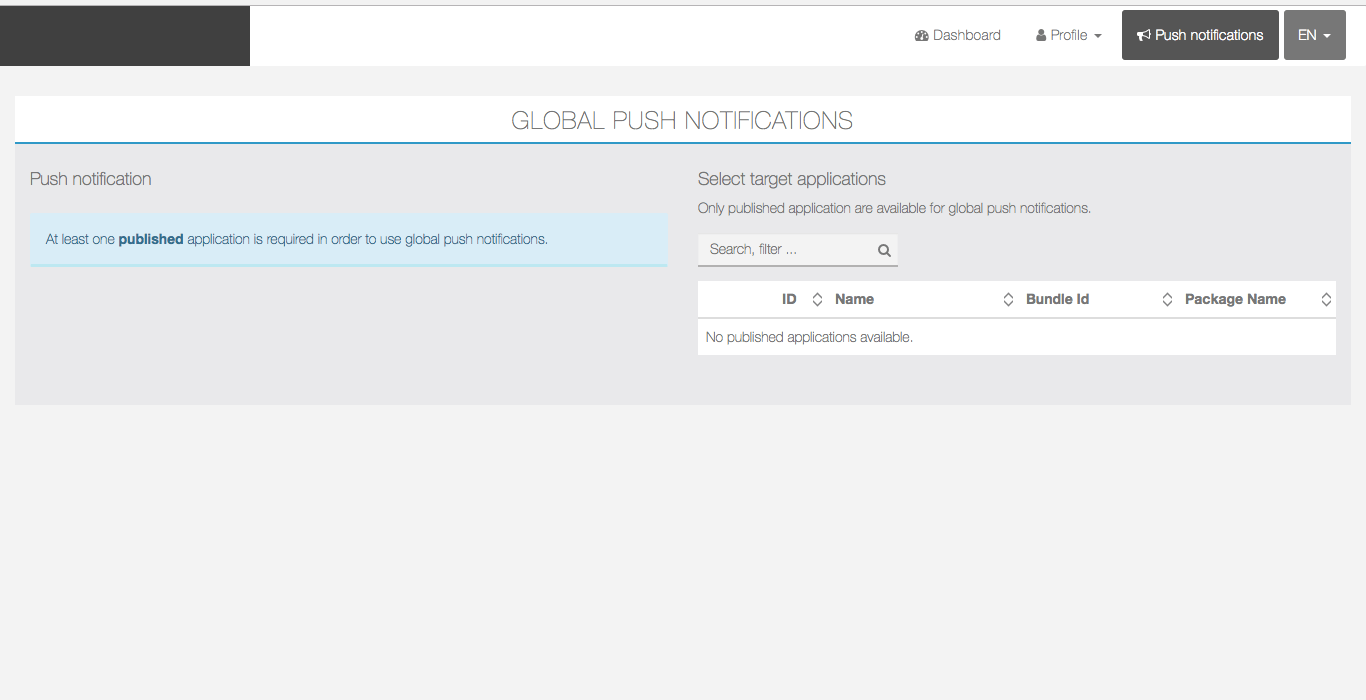The image size is (1366, 700).
Task: Click 'Only published application are available' text
Action: point(894,209)
